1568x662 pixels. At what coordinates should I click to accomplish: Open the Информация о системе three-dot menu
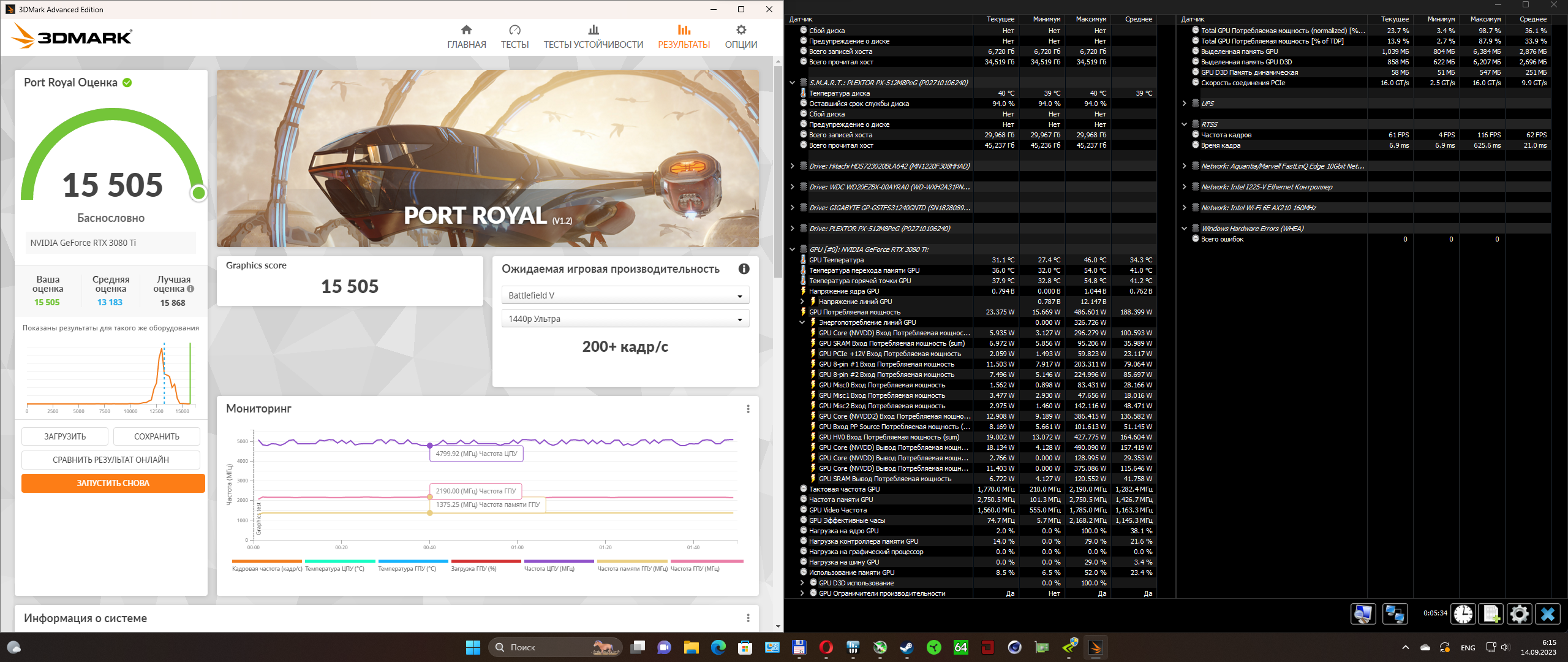tap(748, 618)
